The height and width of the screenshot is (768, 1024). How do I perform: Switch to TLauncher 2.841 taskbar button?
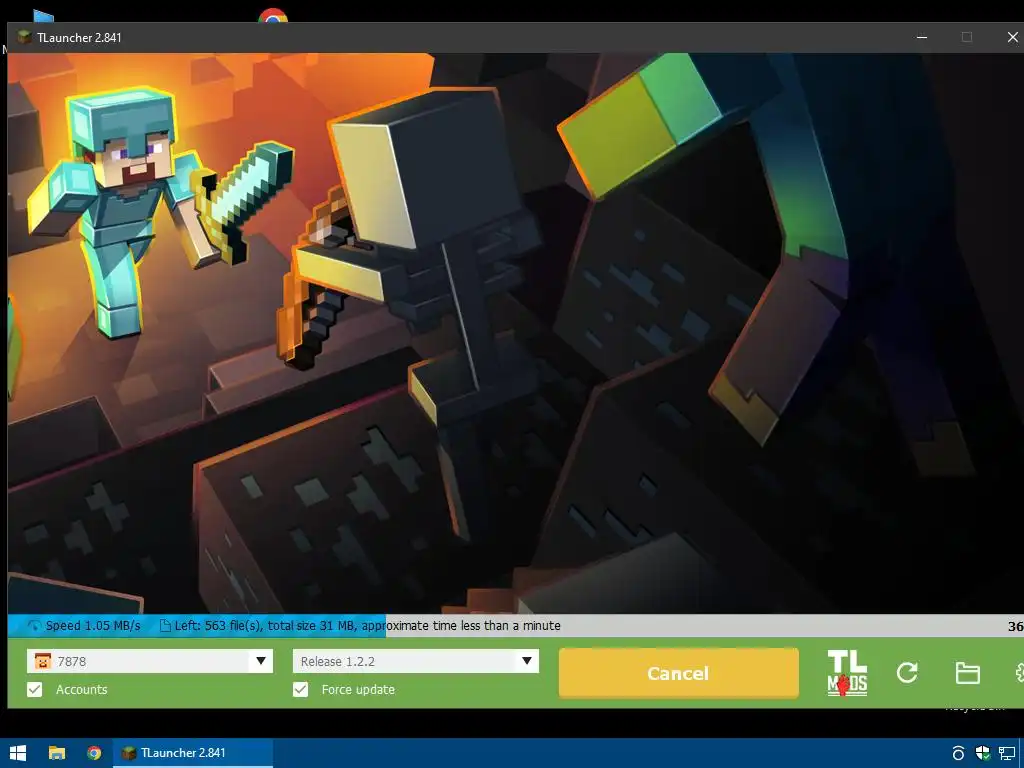[x=193, y=753]
